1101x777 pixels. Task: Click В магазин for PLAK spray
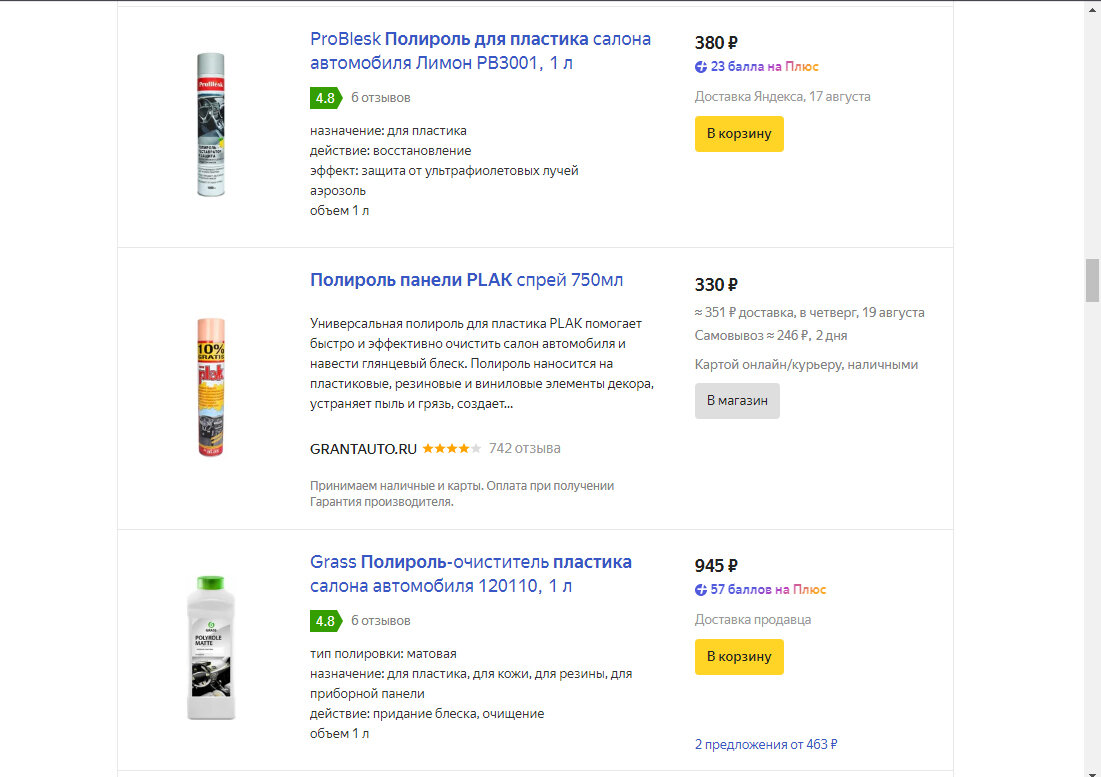pyautogui.click(x=737, y=400)
